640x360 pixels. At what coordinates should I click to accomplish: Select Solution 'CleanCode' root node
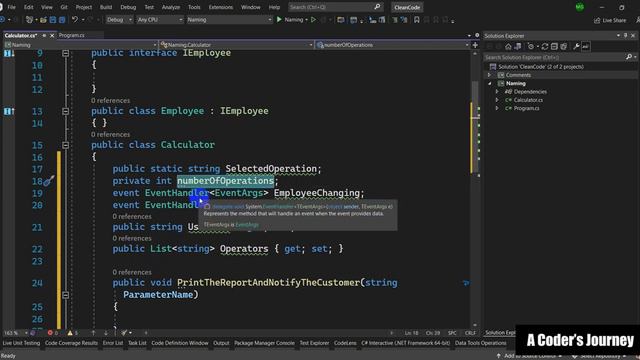[541, 67]
